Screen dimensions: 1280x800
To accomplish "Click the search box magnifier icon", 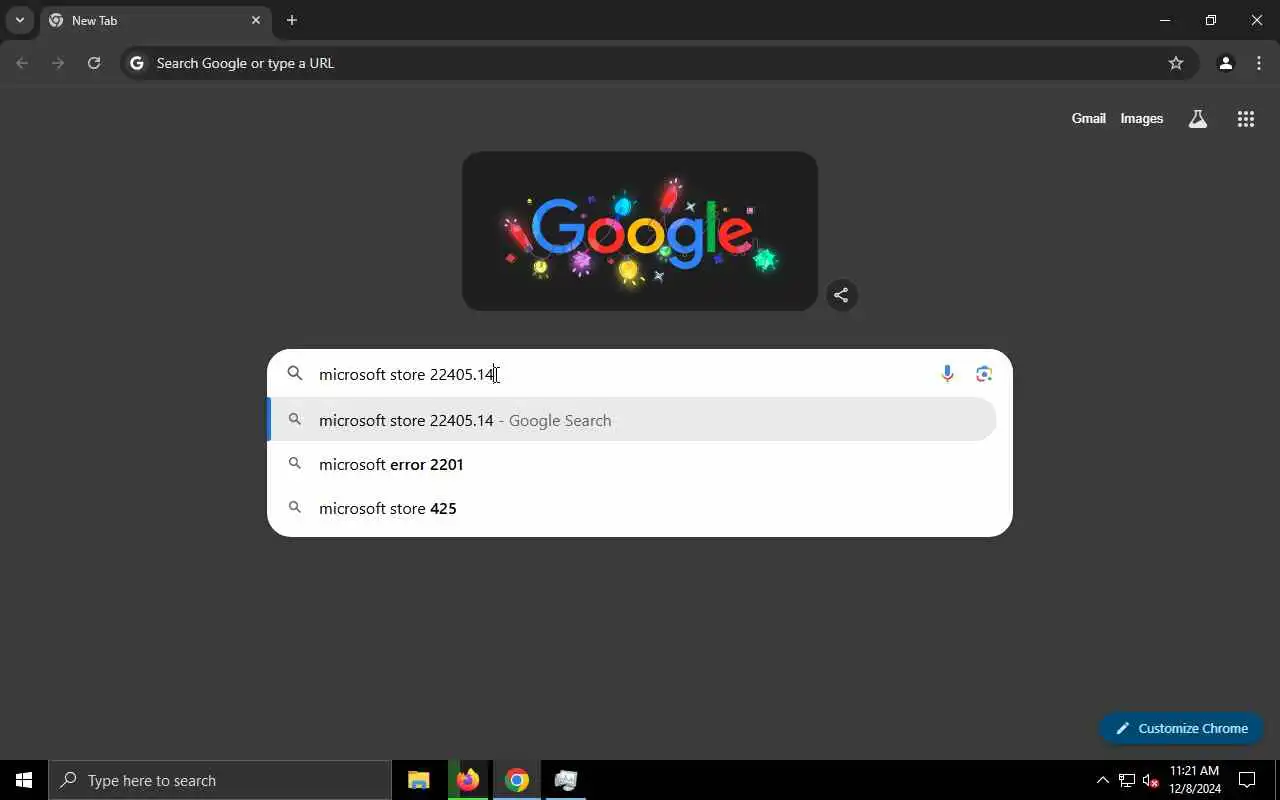I will point(295,373).
